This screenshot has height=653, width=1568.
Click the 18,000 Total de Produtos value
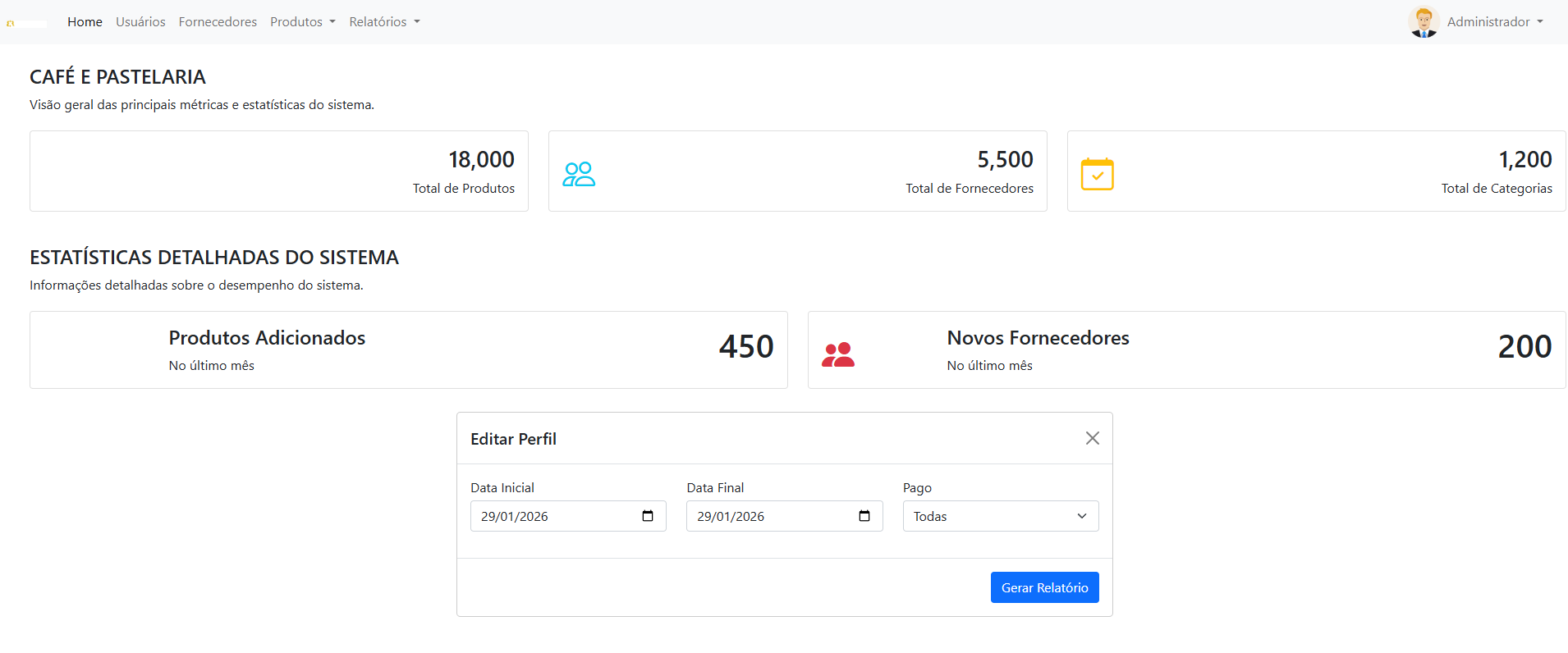click(481, 159)
